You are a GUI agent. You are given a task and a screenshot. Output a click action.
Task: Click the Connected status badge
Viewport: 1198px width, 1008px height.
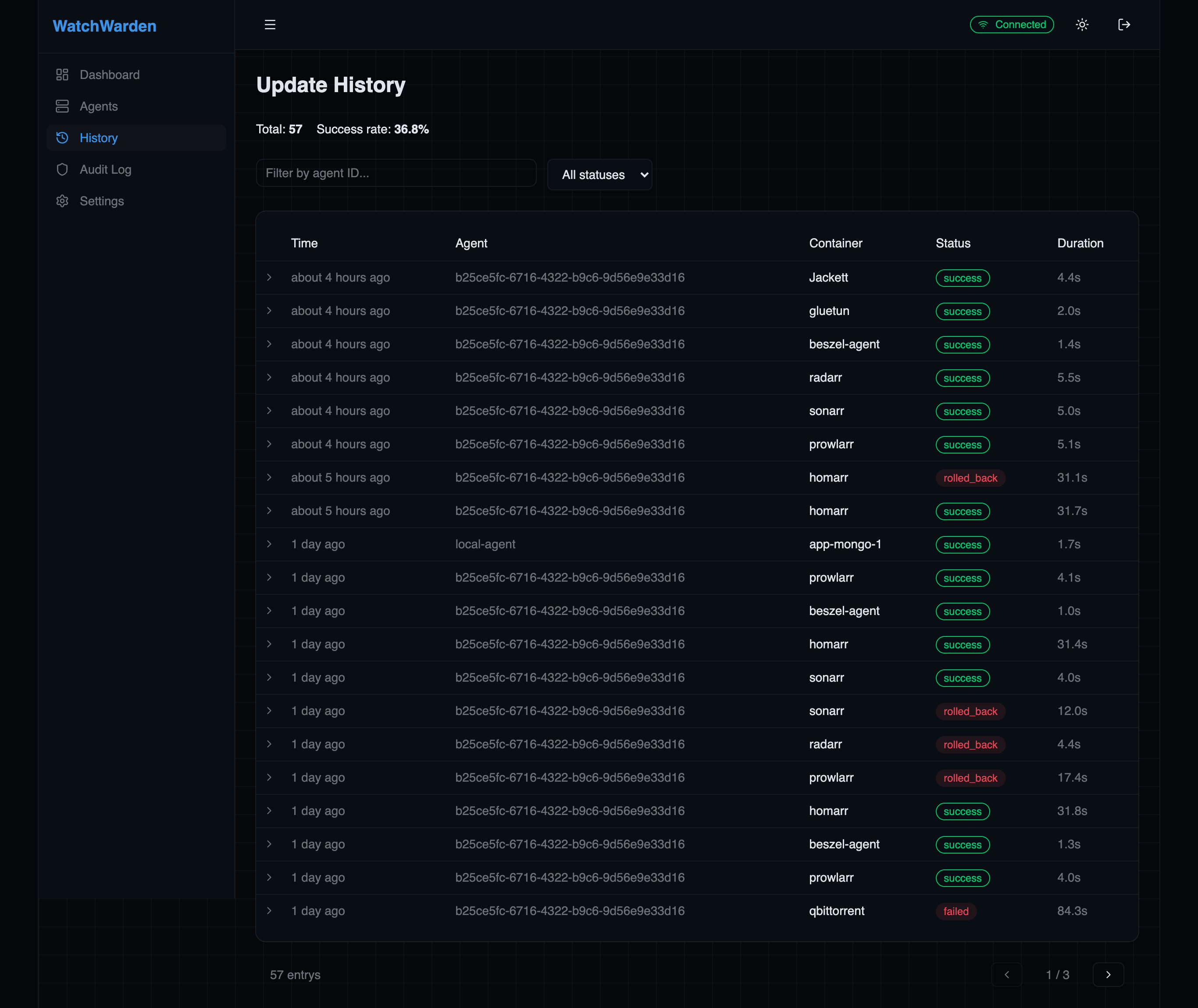(x=1012, y=25)
